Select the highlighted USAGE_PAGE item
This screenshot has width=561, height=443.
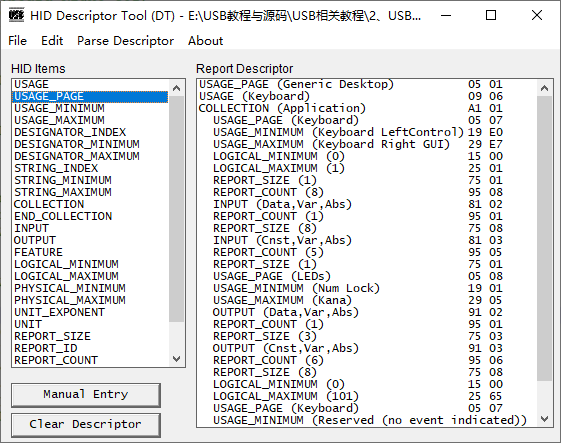(90, 97)
